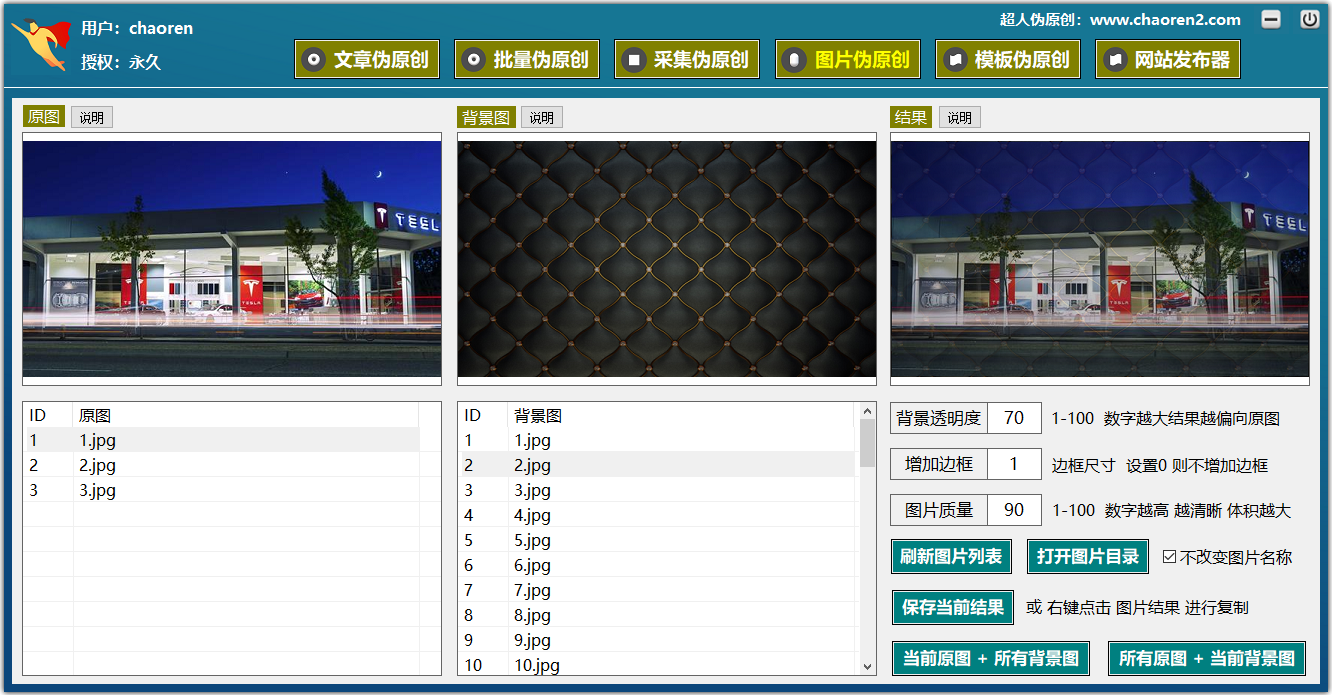Click the 结果 preview image
The height and width of the screenshot is (695, 1332).
(x=1100, y=259)
